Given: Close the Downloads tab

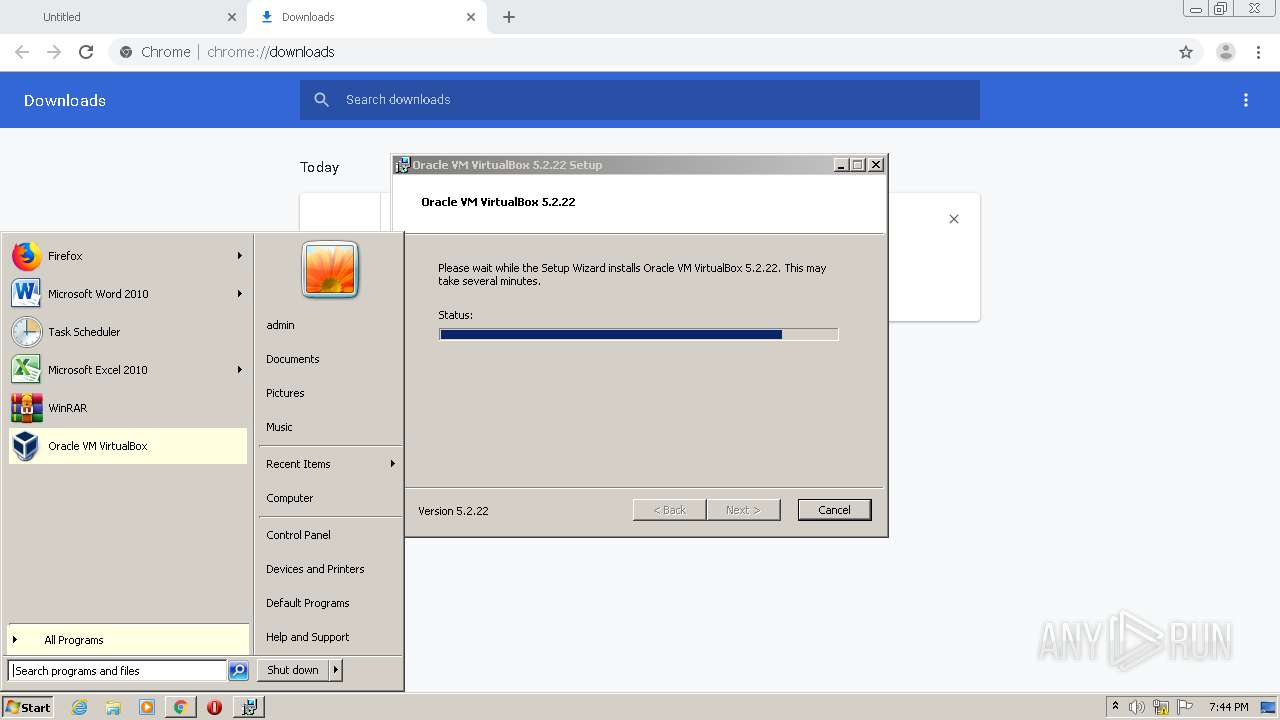Looking at the screenshot, I should click(471, 17).
